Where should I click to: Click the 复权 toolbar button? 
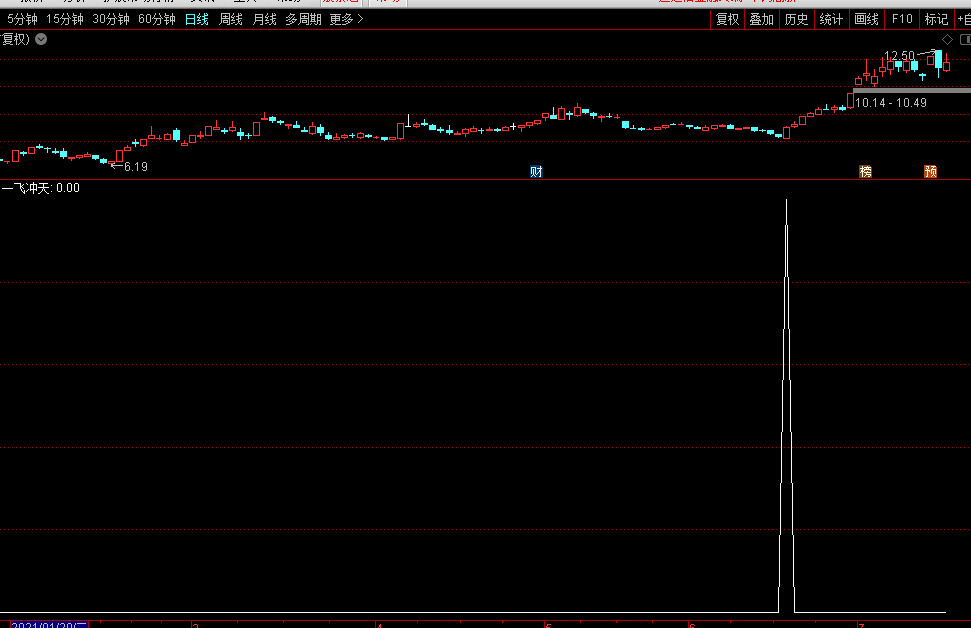pyautogui.click(x=727, y=19)
